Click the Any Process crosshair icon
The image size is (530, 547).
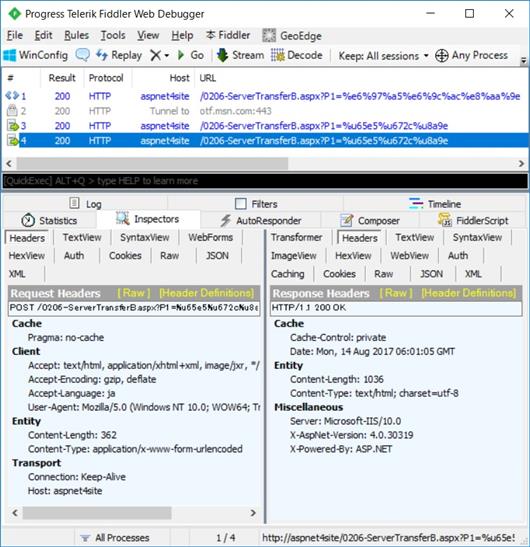pos(442,55)
